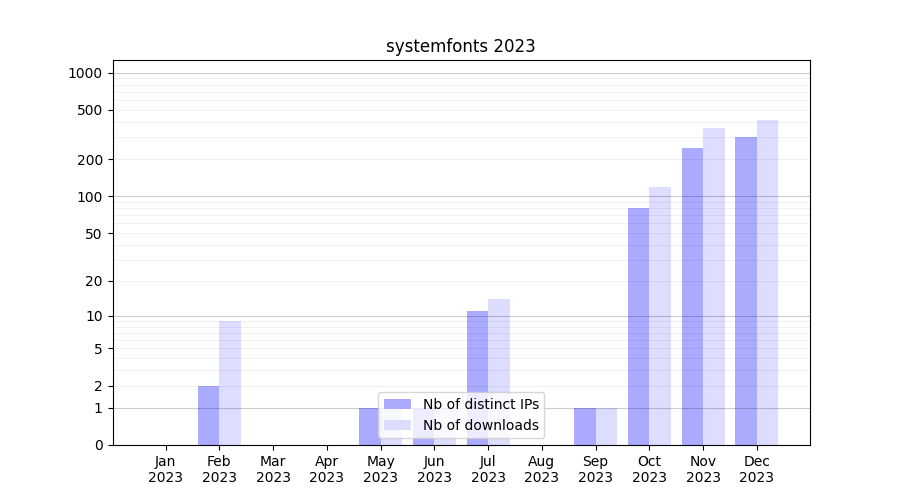Click the '1000' y-axis tick label
Screen dimensions: 900x500
[85, 73]
